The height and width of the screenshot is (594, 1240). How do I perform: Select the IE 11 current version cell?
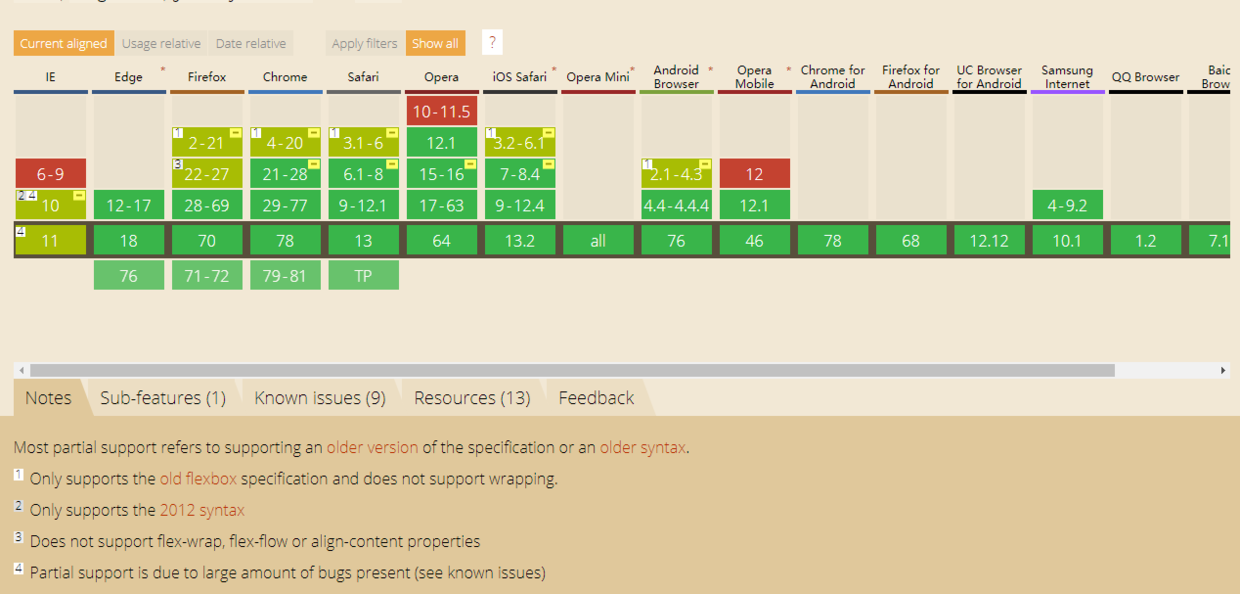coord(50,240)
